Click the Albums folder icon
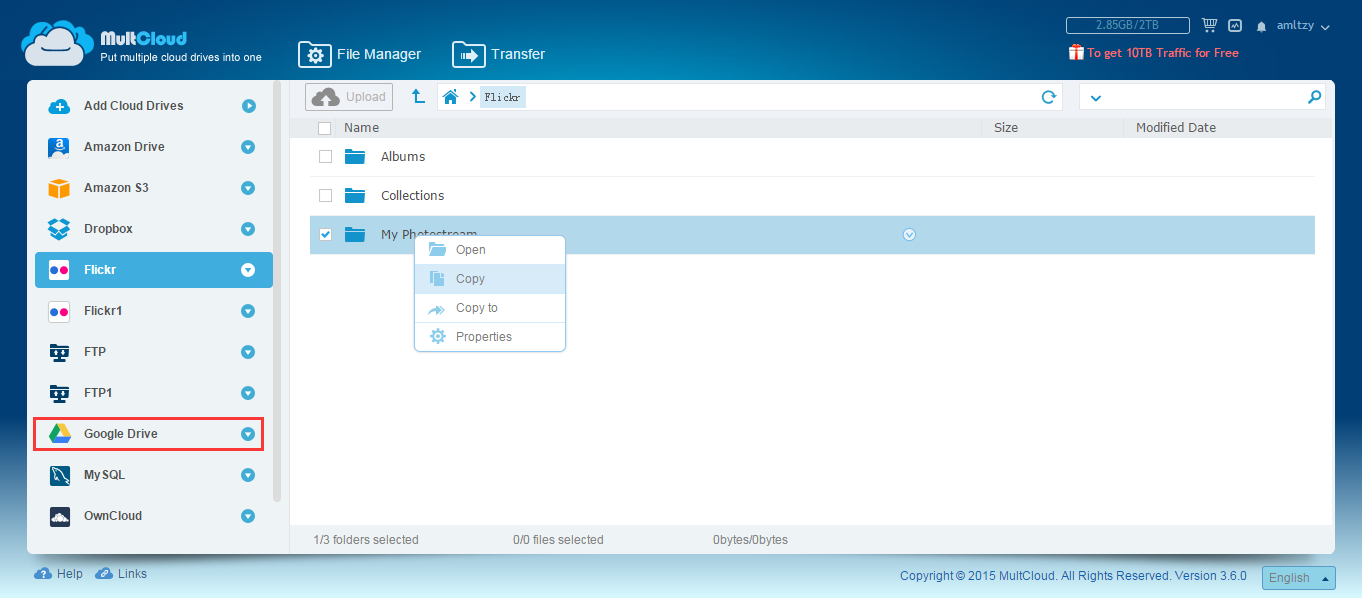 click(x=355, y=157)
